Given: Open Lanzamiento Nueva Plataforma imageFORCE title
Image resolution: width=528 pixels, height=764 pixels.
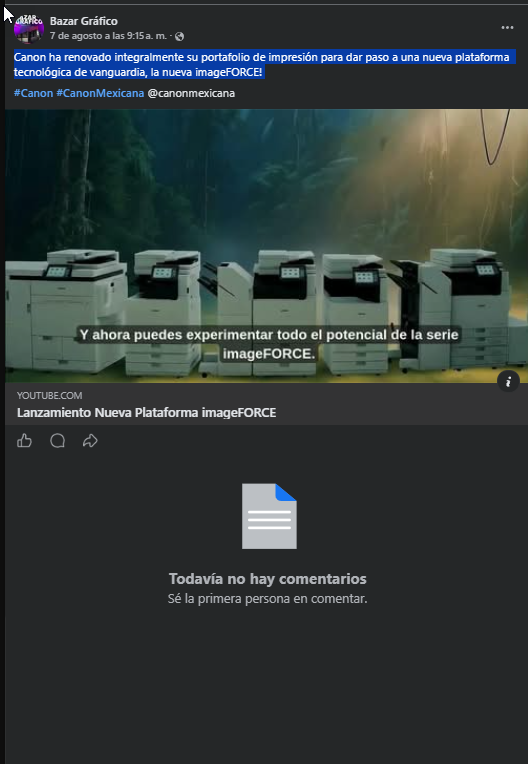Looking at the screenshot, I should pyautogui.click(x=147, y=413).
